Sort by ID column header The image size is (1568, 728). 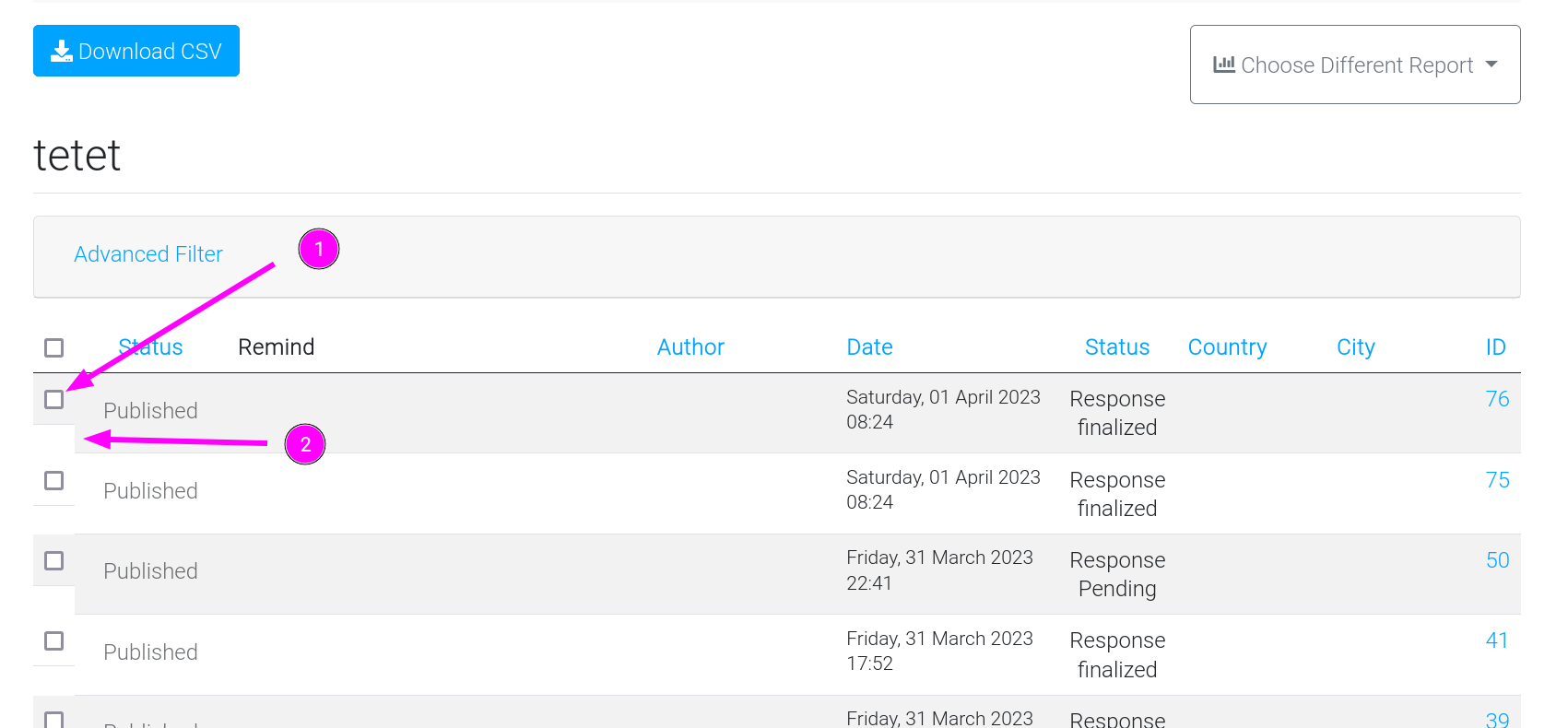tap(1495, 347)
